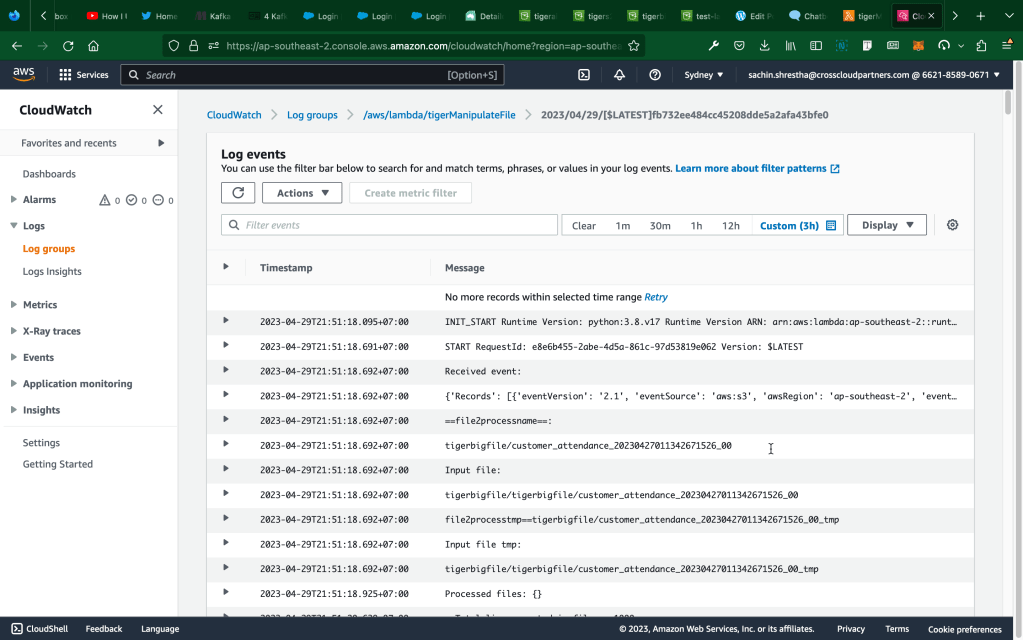Open the Sydney region selector
The height and width of the screenshot is (640, 1023).
click(x=704, y=75)
